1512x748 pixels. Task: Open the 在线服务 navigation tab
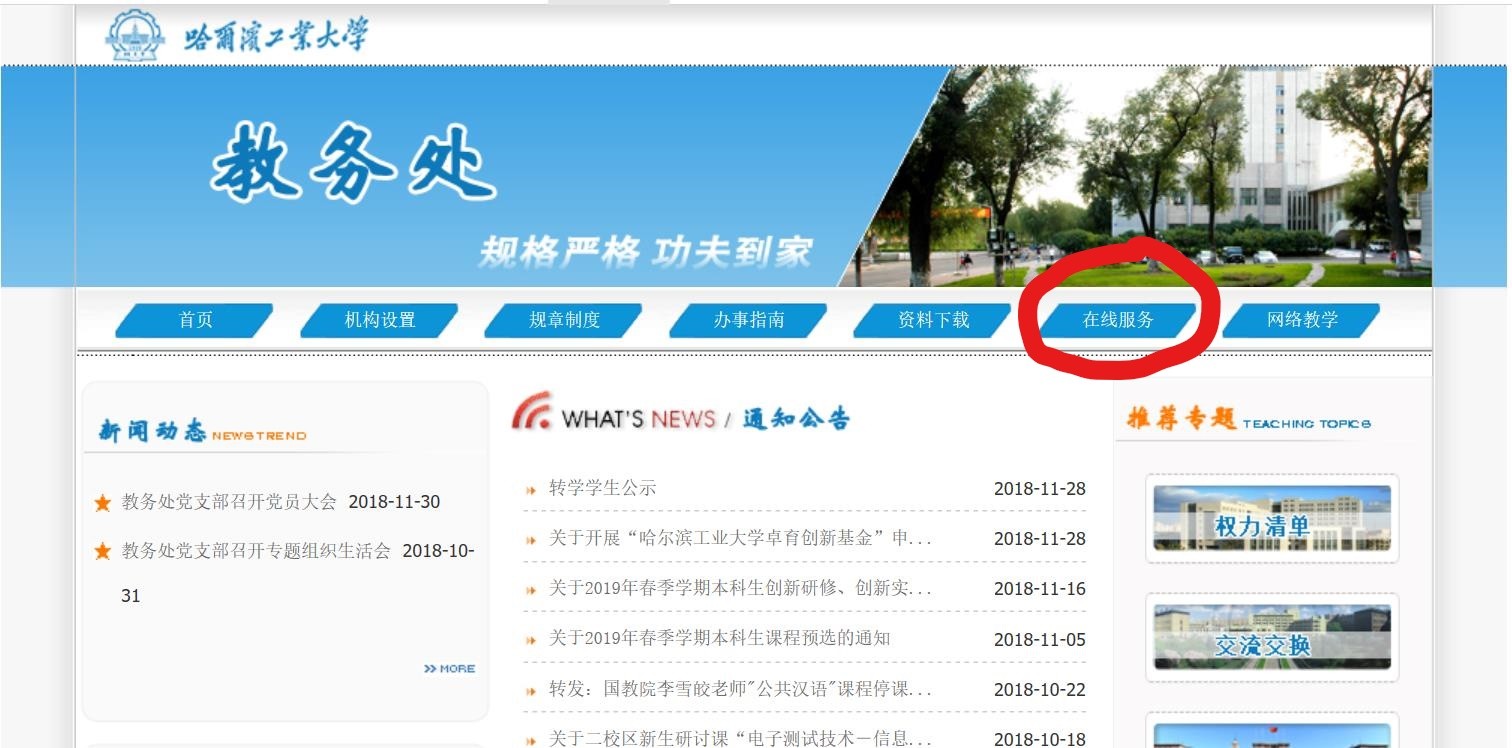tap(1118, 320)
